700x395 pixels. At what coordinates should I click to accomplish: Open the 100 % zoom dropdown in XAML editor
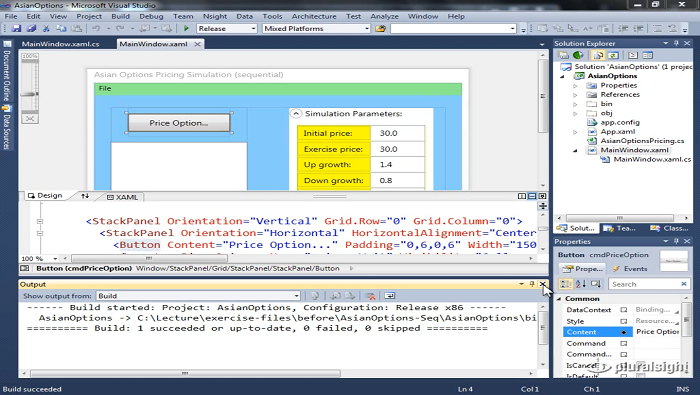click(55, 258)
